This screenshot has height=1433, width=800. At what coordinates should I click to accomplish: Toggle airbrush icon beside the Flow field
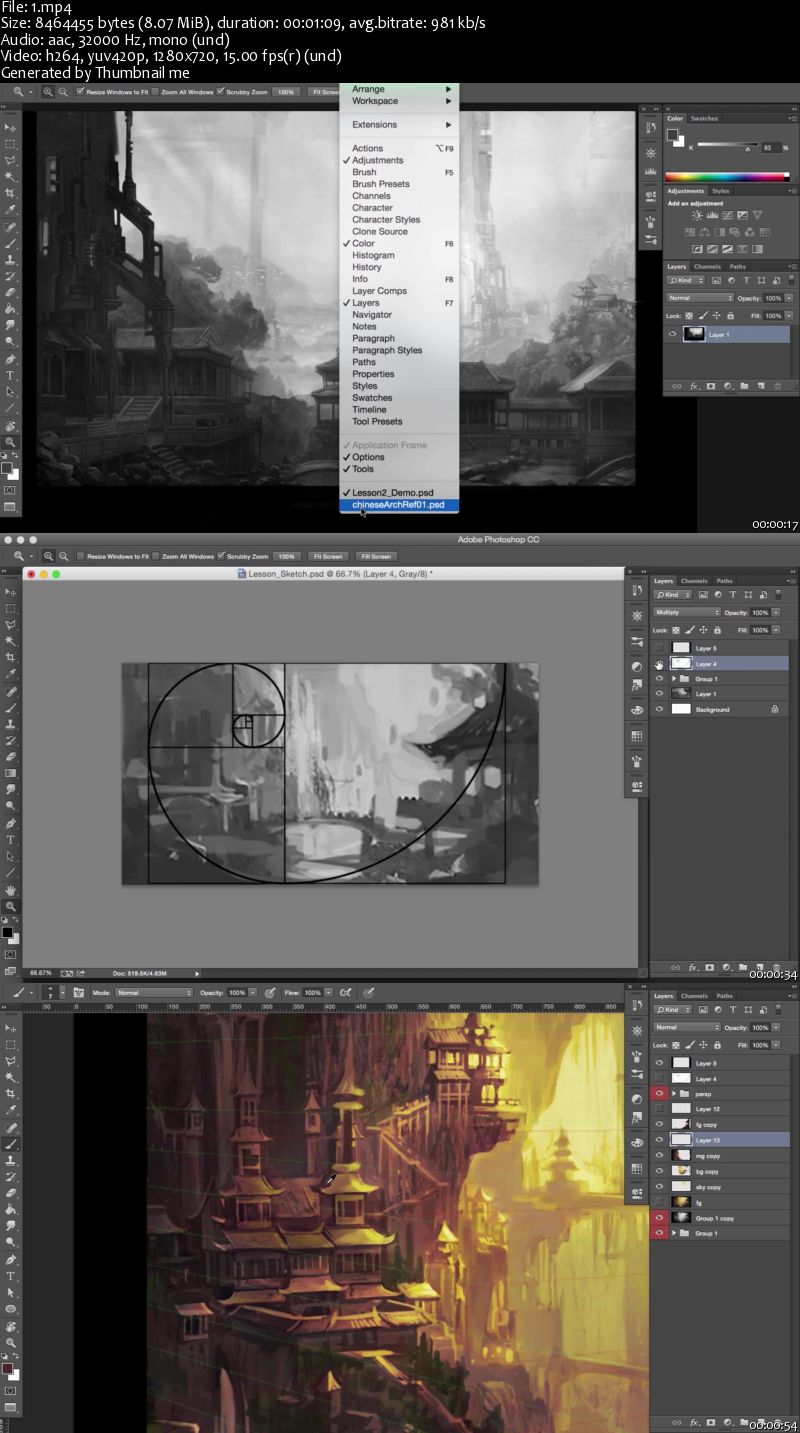(345, 993)
